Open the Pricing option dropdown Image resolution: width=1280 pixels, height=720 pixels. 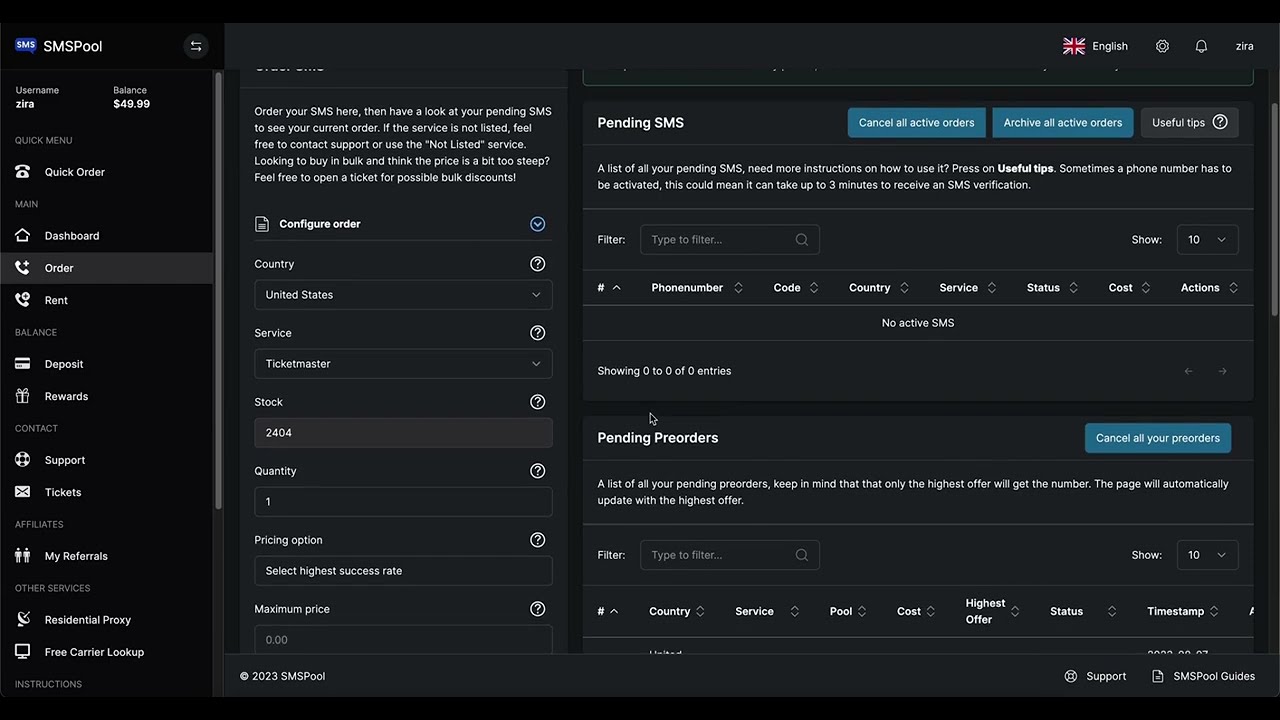pos(403,571)
